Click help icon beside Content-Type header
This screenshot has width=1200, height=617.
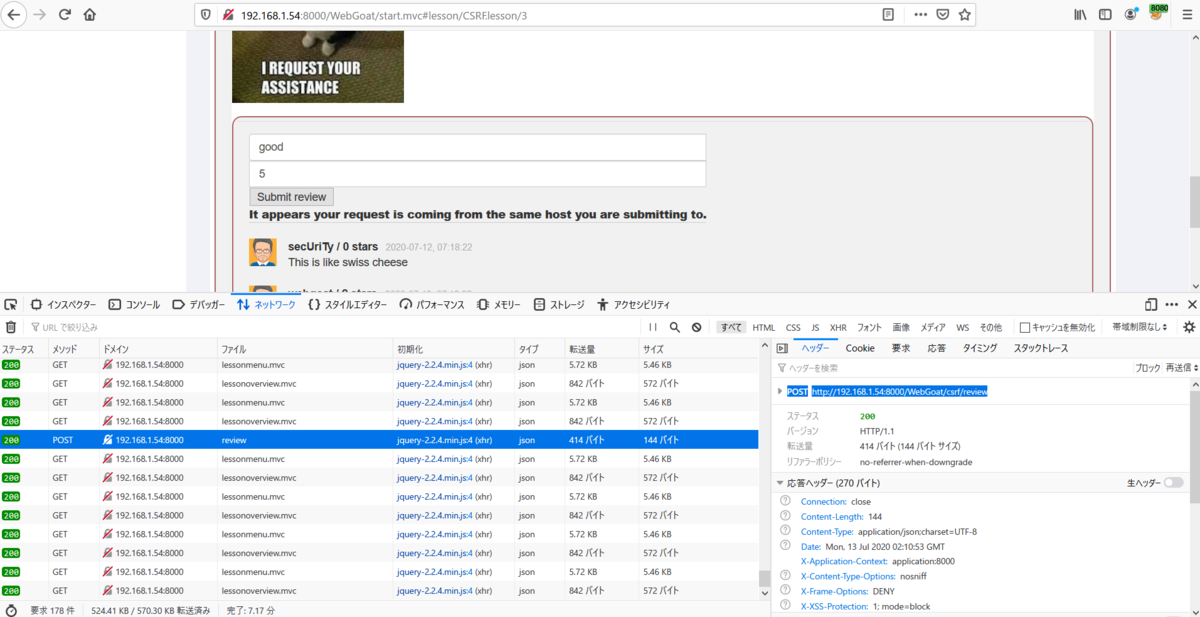[x=785, y=532]
